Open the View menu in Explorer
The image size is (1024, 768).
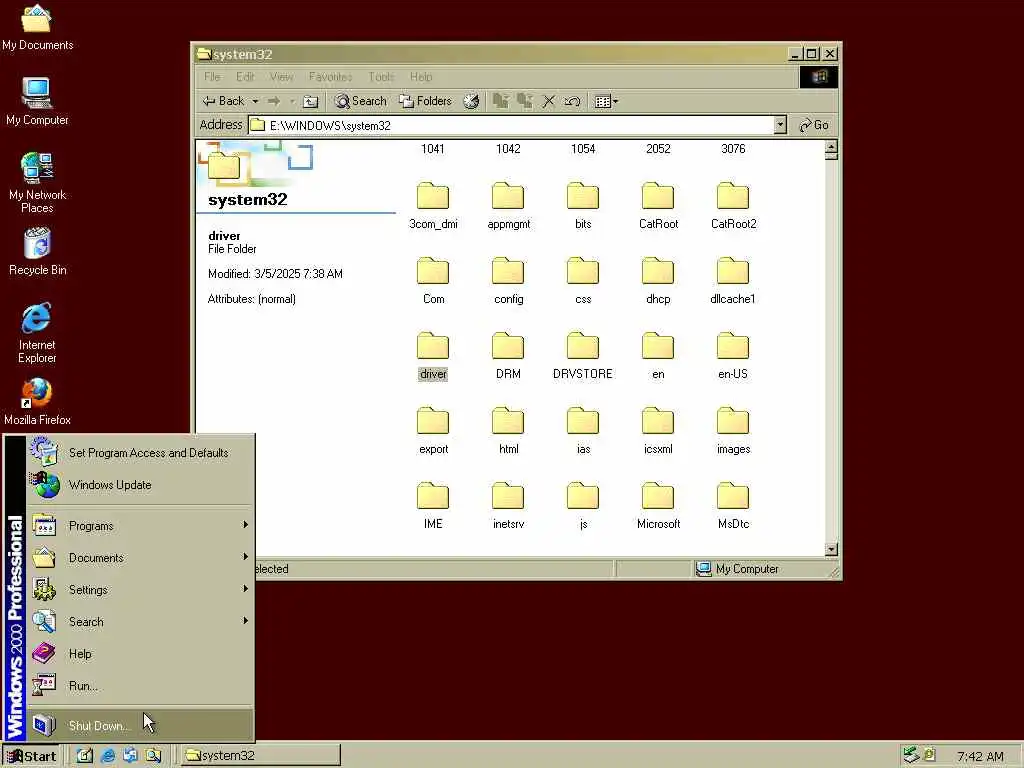(281, 77)
